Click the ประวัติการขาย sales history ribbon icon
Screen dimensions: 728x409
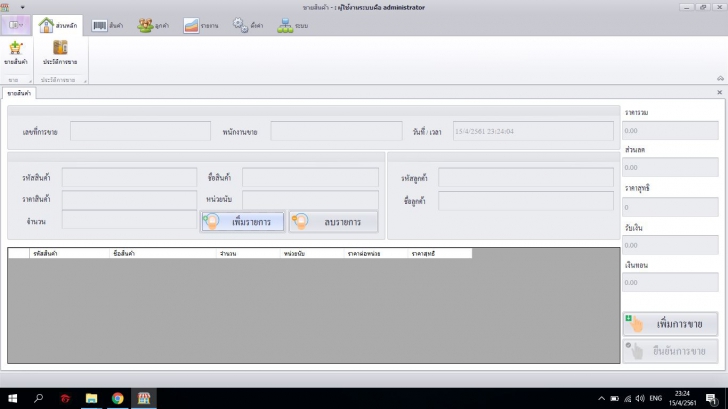tap(60, 53)
